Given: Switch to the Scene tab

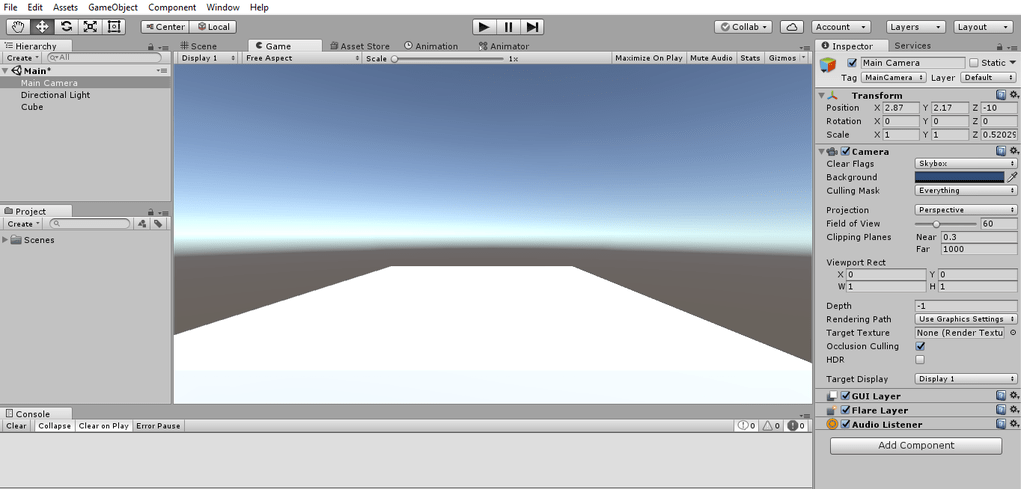Looking at the screenshot, I should [x=199, y=46].
